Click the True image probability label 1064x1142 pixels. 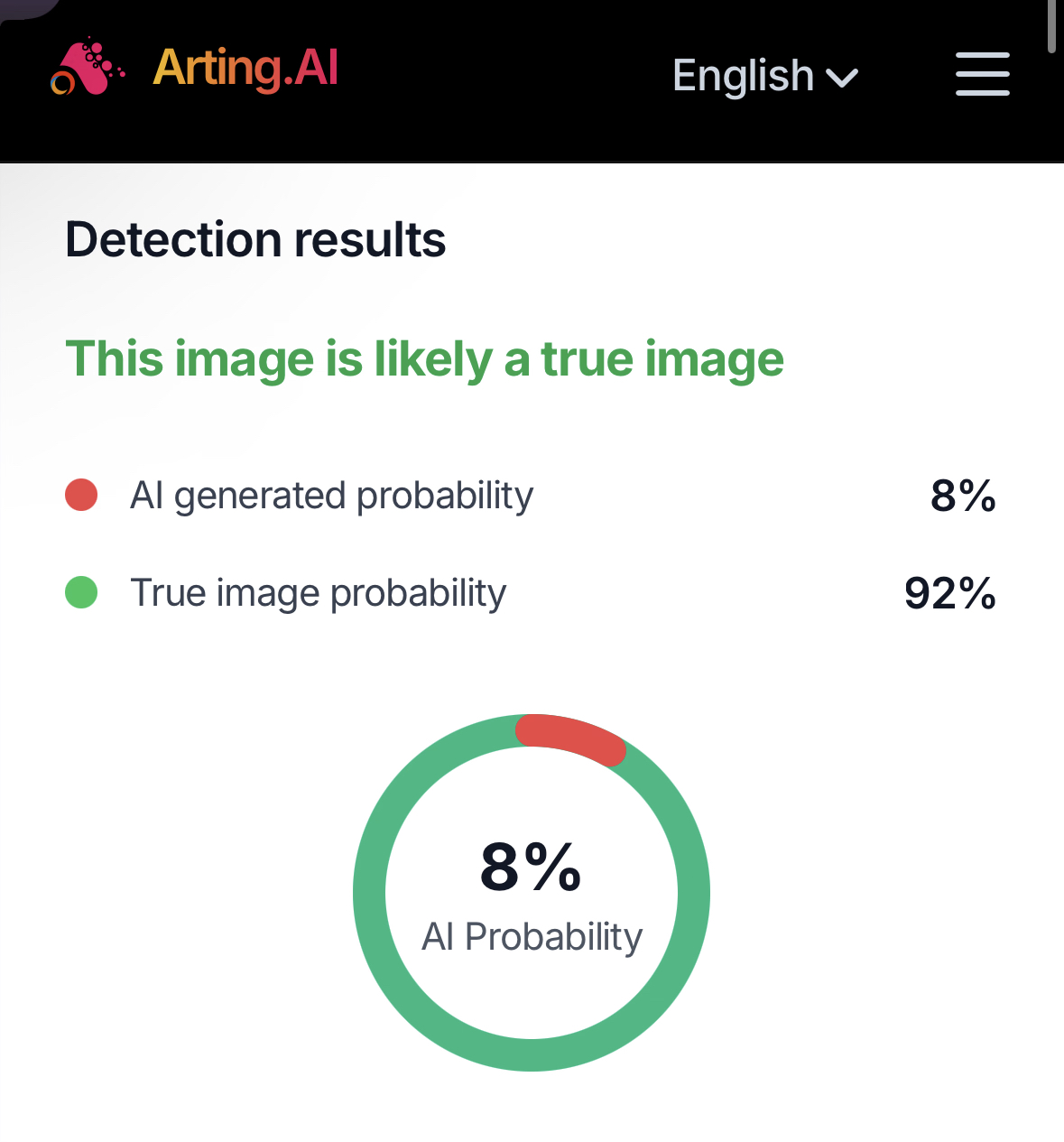(318, 593)
